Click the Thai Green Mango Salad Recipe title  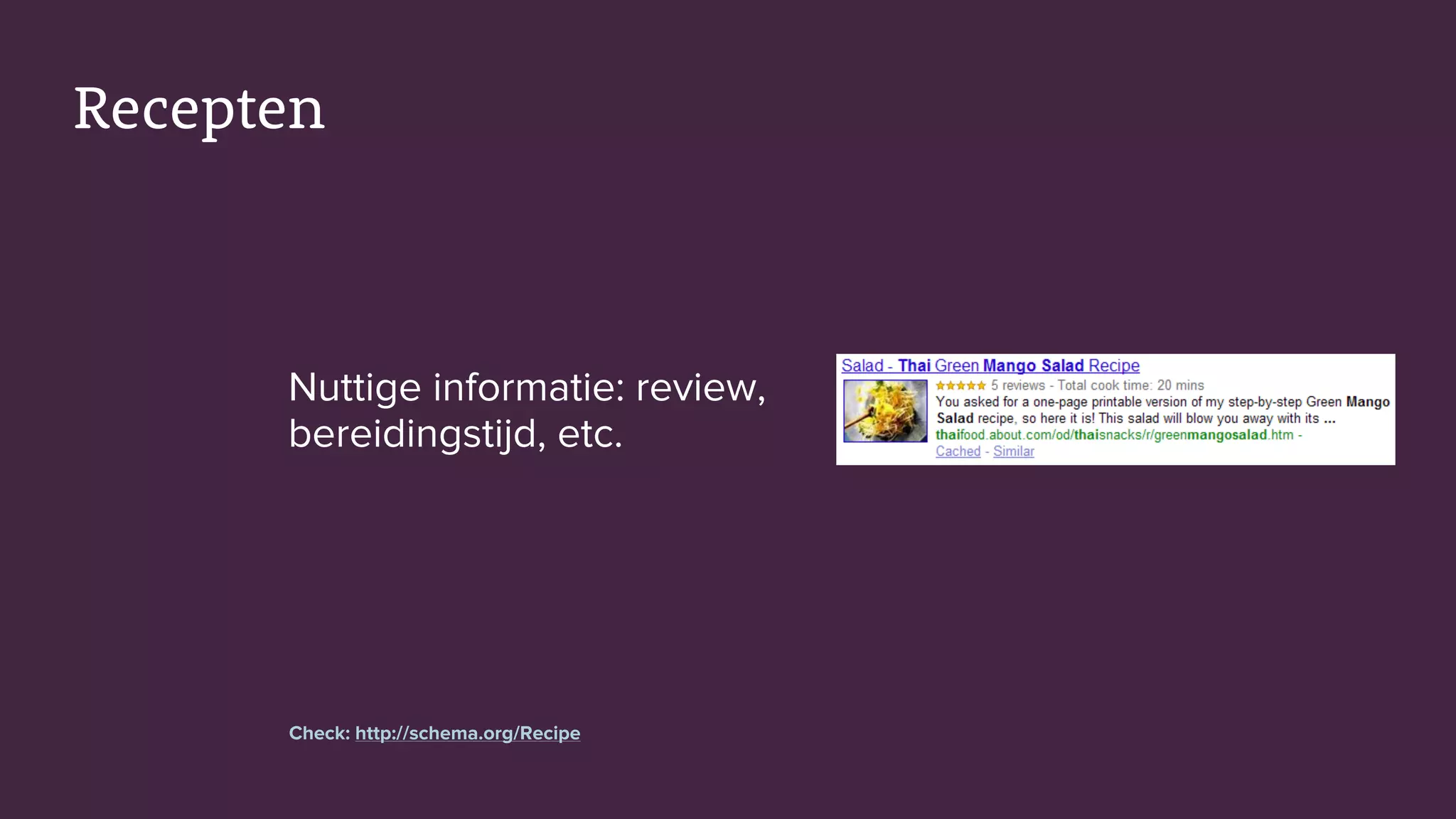[x=990, y=365]
